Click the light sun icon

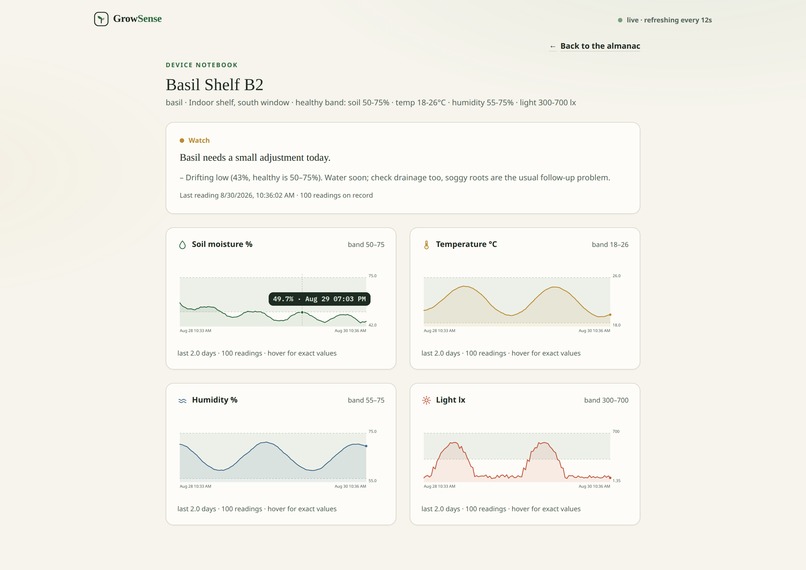point(426,400)
